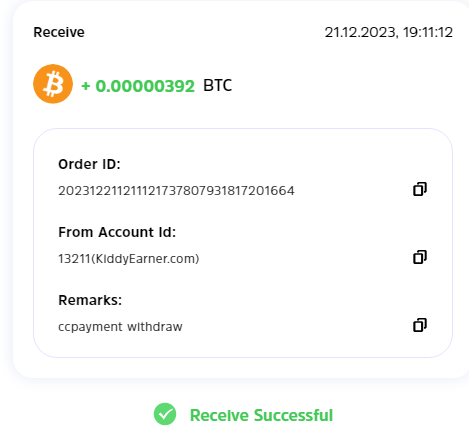
Task: Click the BTC currency label
Action: [218, 86]
